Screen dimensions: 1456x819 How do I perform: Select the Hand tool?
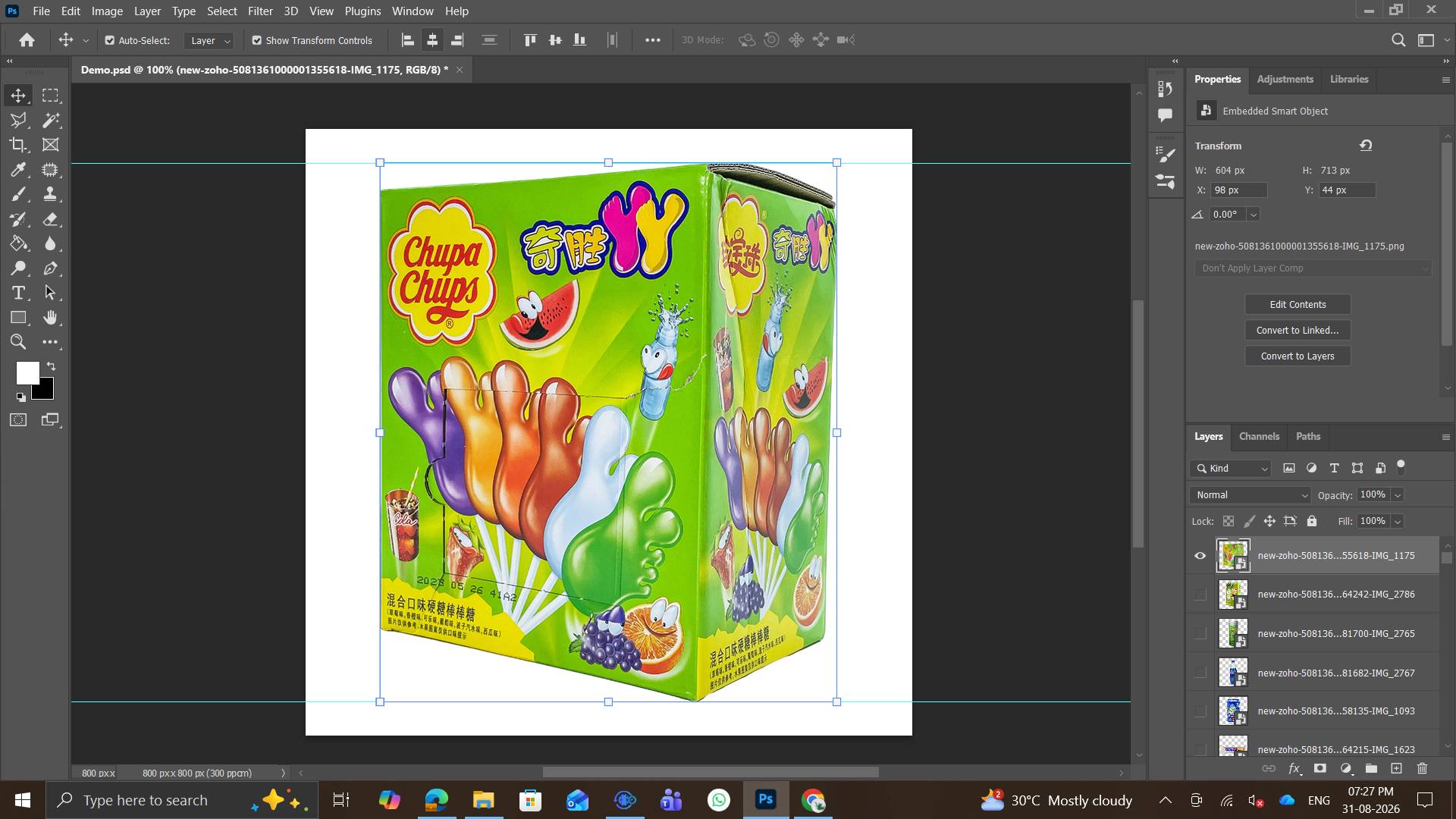pyautogui.click(x=51, y=317)
